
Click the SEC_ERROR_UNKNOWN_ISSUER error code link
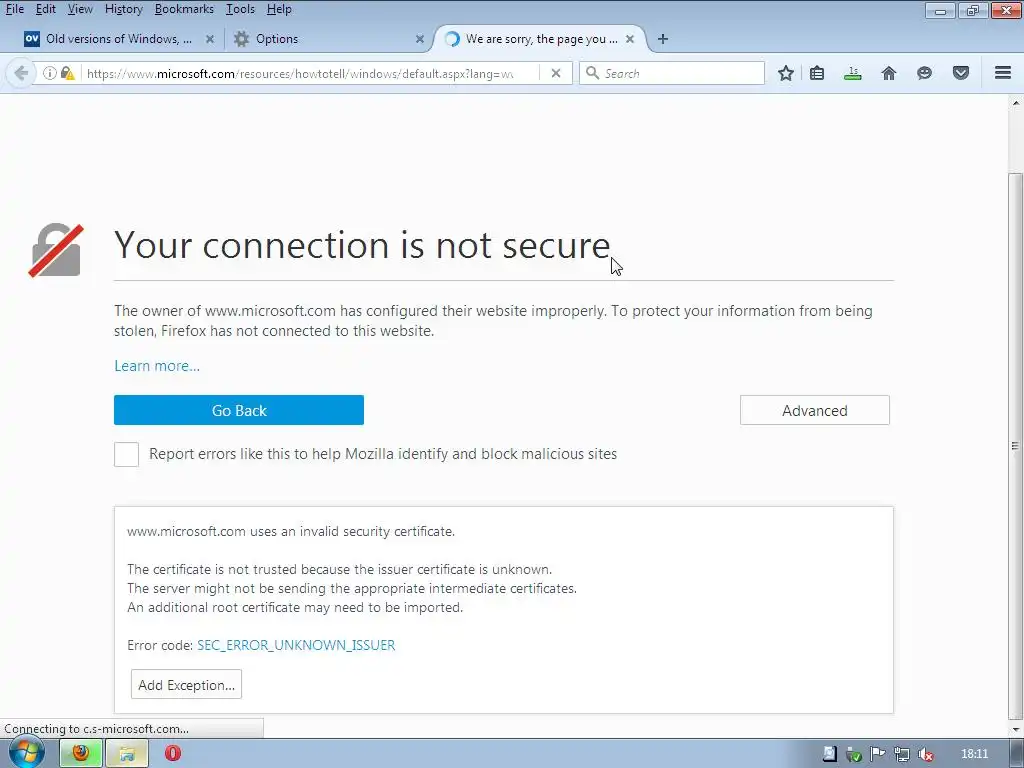point(296,645)
